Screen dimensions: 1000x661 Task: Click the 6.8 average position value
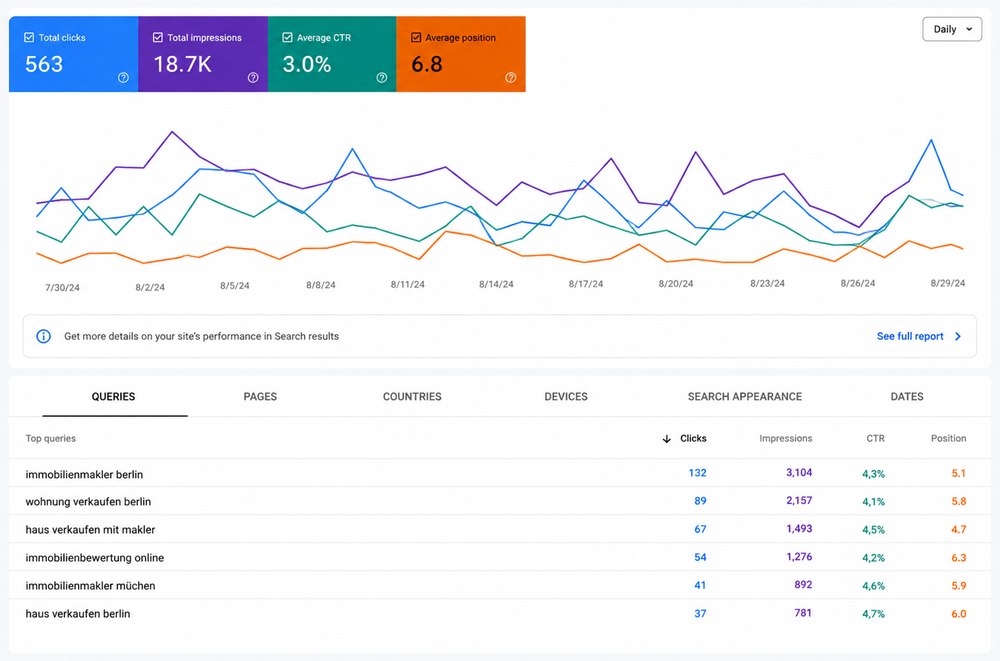(427, 64)
